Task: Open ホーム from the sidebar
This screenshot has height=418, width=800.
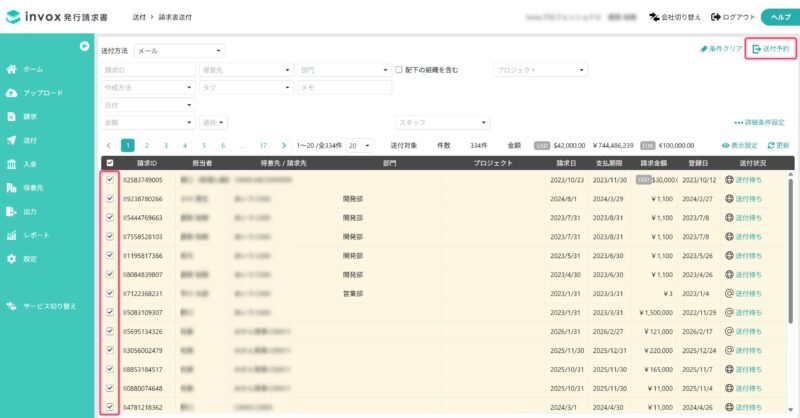Action: (33, 69)
